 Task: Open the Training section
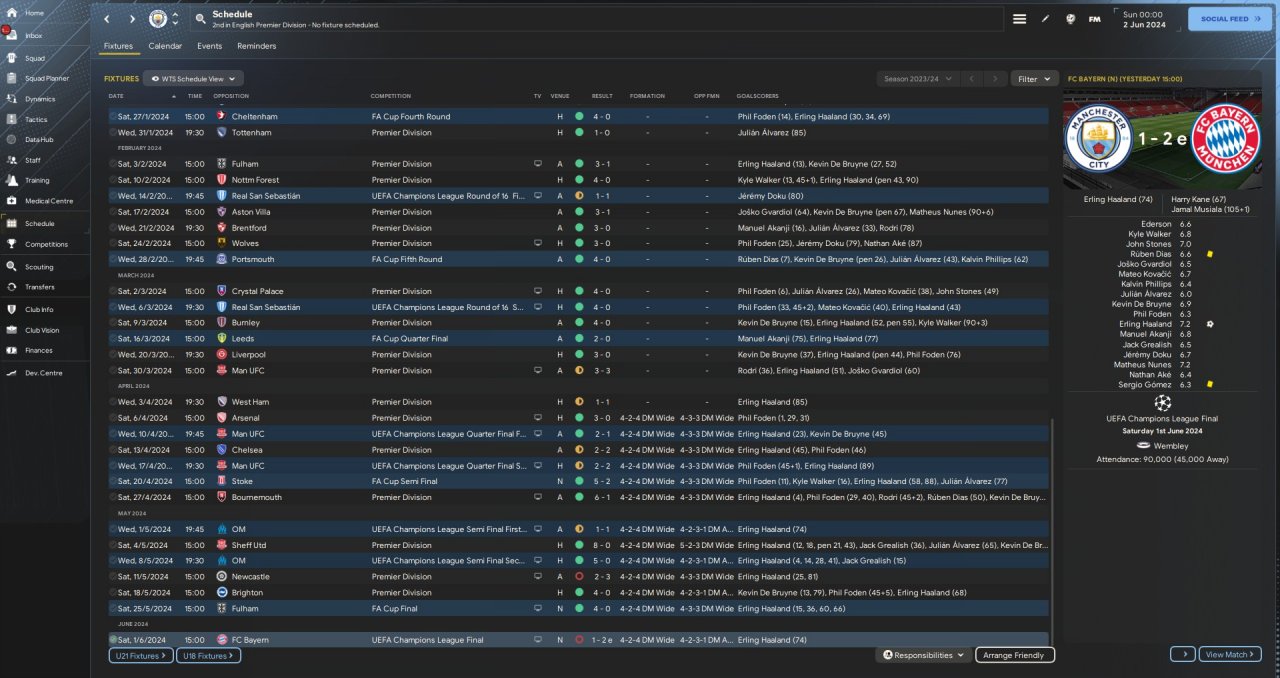click(x=44, y=181)
